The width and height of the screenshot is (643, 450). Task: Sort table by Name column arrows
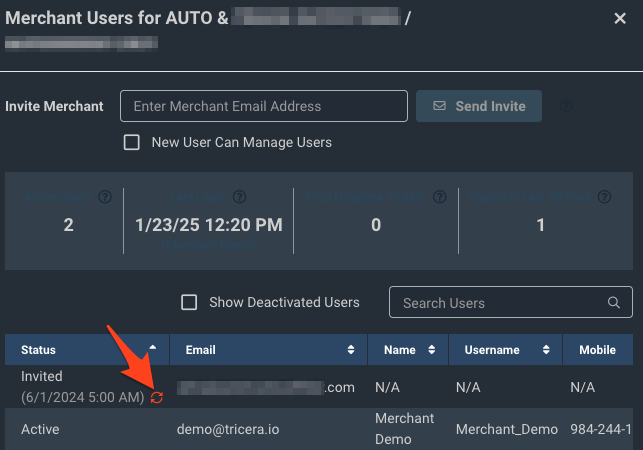coord(431,350)
